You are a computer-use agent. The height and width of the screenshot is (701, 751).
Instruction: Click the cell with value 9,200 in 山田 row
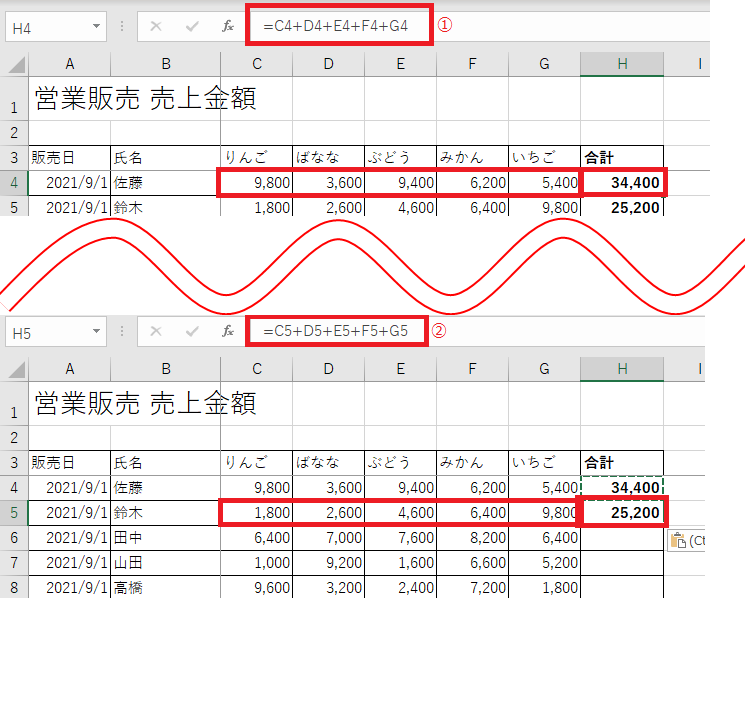click(328, 563)
